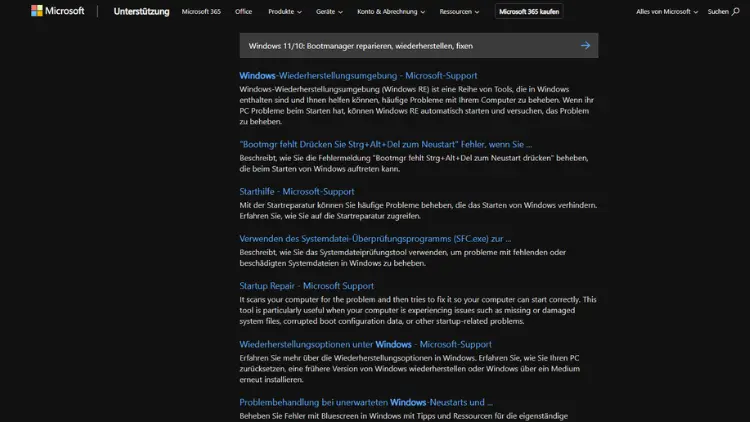Click the search magnifier icon
The height and width of the screenshot is (422, 750).
click(x=736, y=11)
